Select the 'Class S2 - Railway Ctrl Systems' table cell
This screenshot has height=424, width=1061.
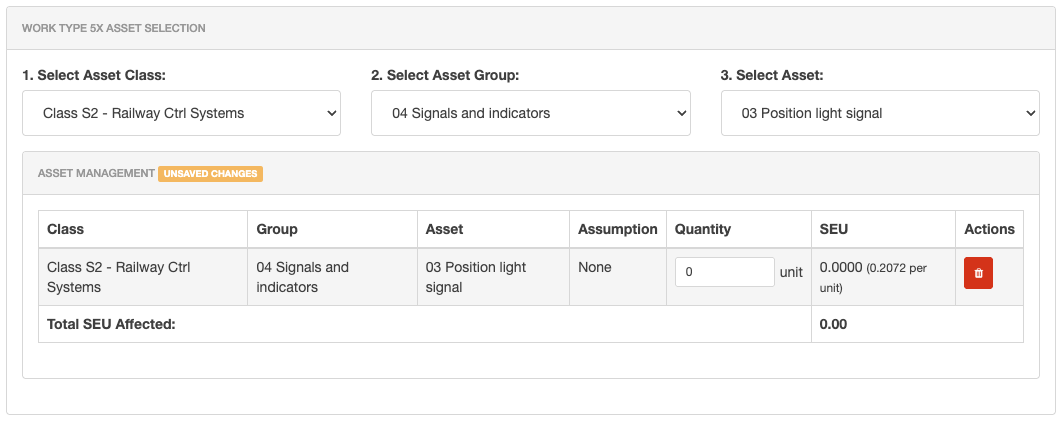143,277
